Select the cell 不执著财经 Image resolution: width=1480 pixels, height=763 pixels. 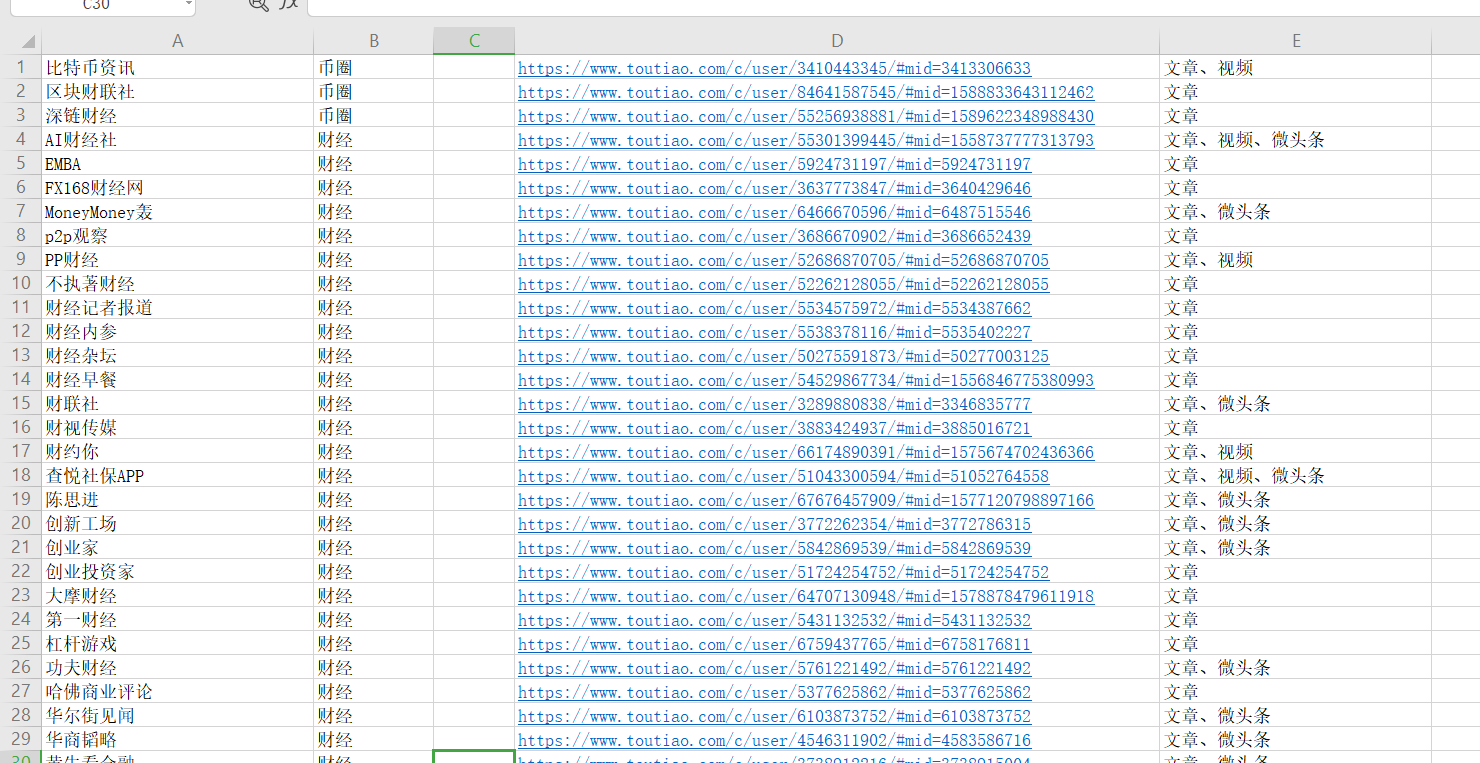click(177, 284)
